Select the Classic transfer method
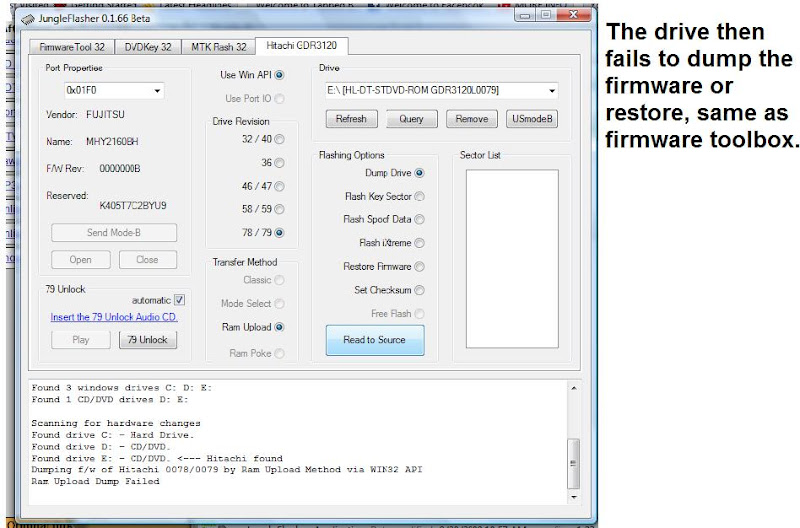Viewport: 800px width, 528px height. click(x=279, y=280)
